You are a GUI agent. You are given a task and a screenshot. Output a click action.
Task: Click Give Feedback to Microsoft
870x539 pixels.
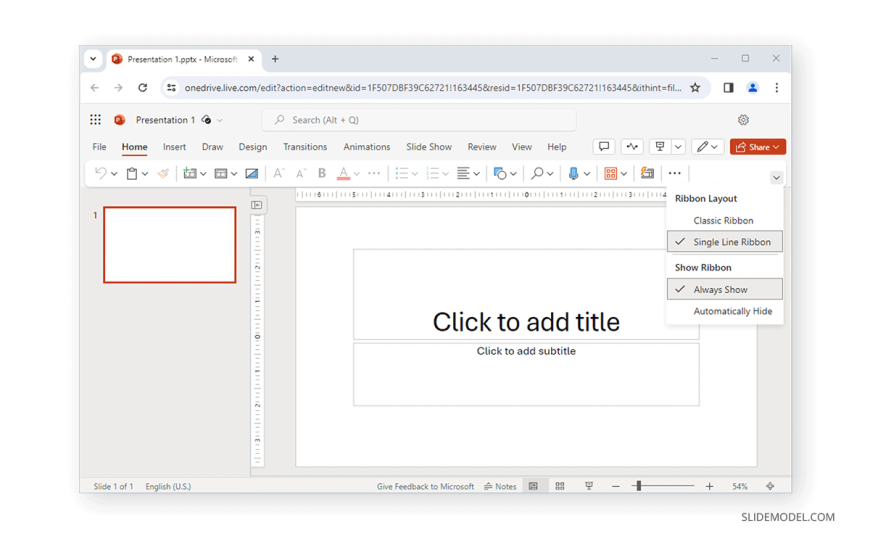(425, 486)
